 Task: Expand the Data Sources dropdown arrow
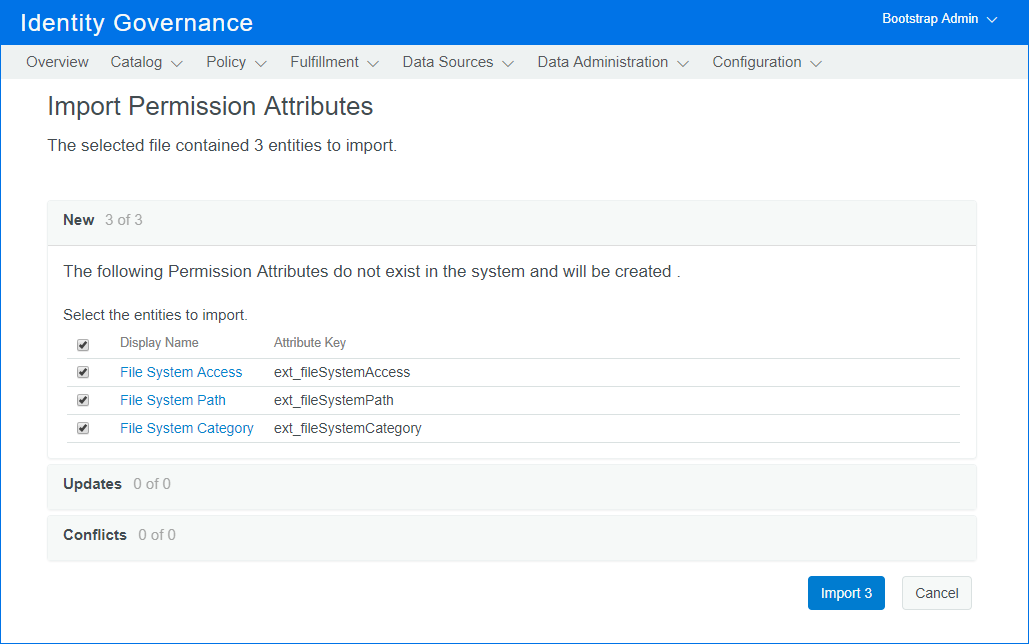coord(508,63)
